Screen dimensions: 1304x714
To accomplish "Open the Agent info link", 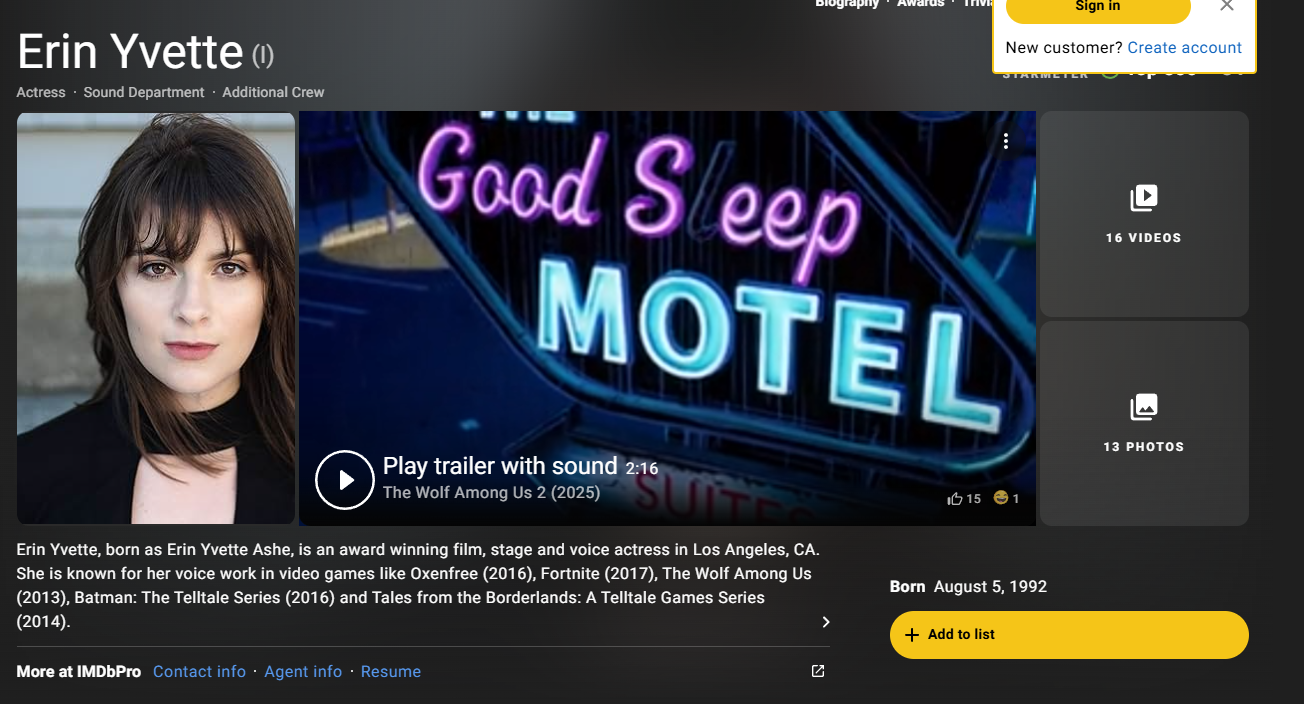I will point(303,672).
